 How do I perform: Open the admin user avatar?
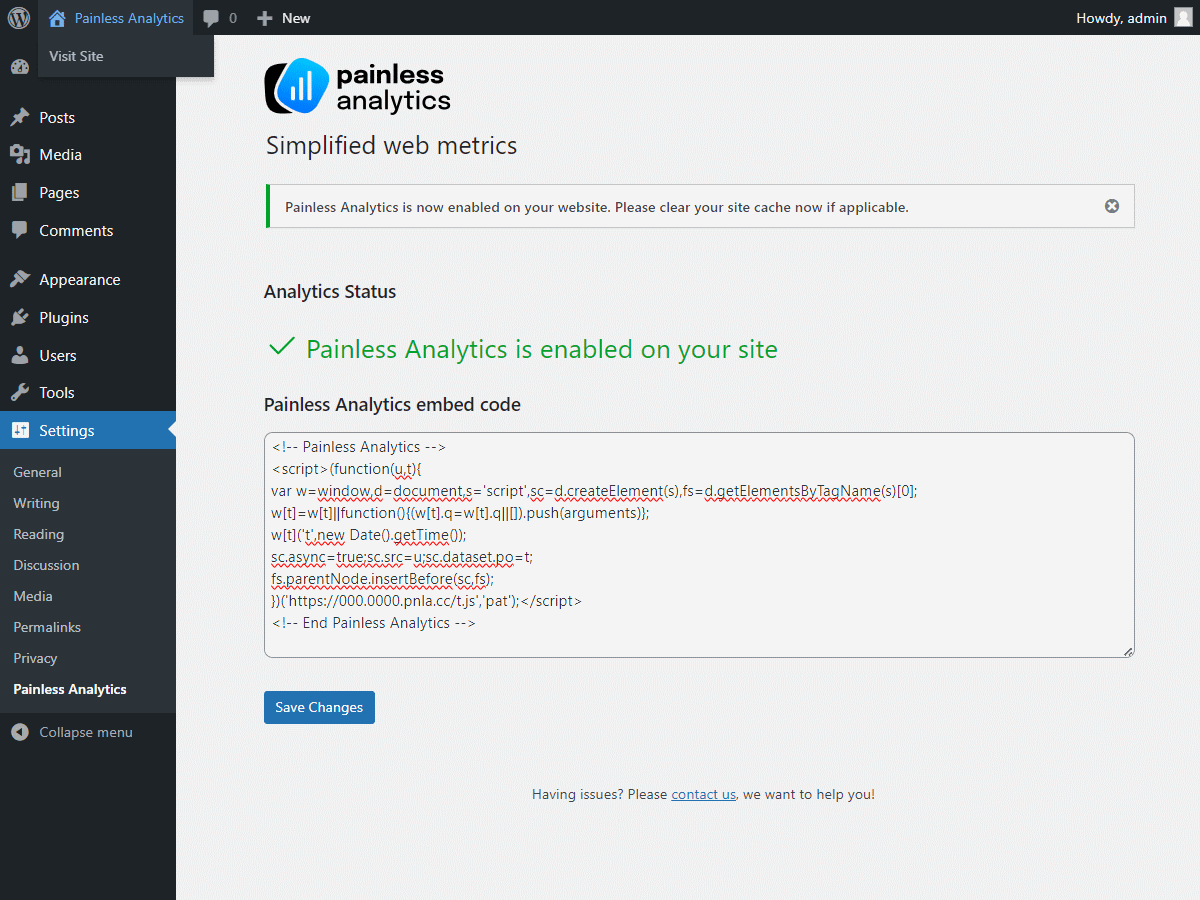click(x=1183, y=18)
